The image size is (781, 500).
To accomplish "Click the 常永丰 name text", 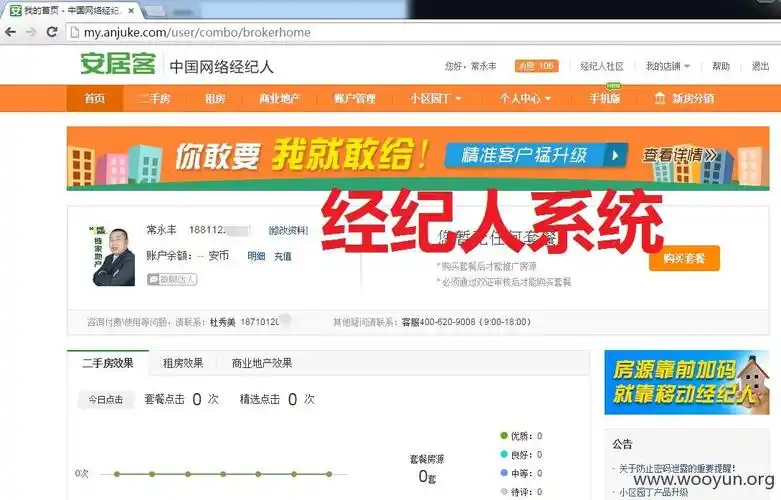I will point(161,230).
